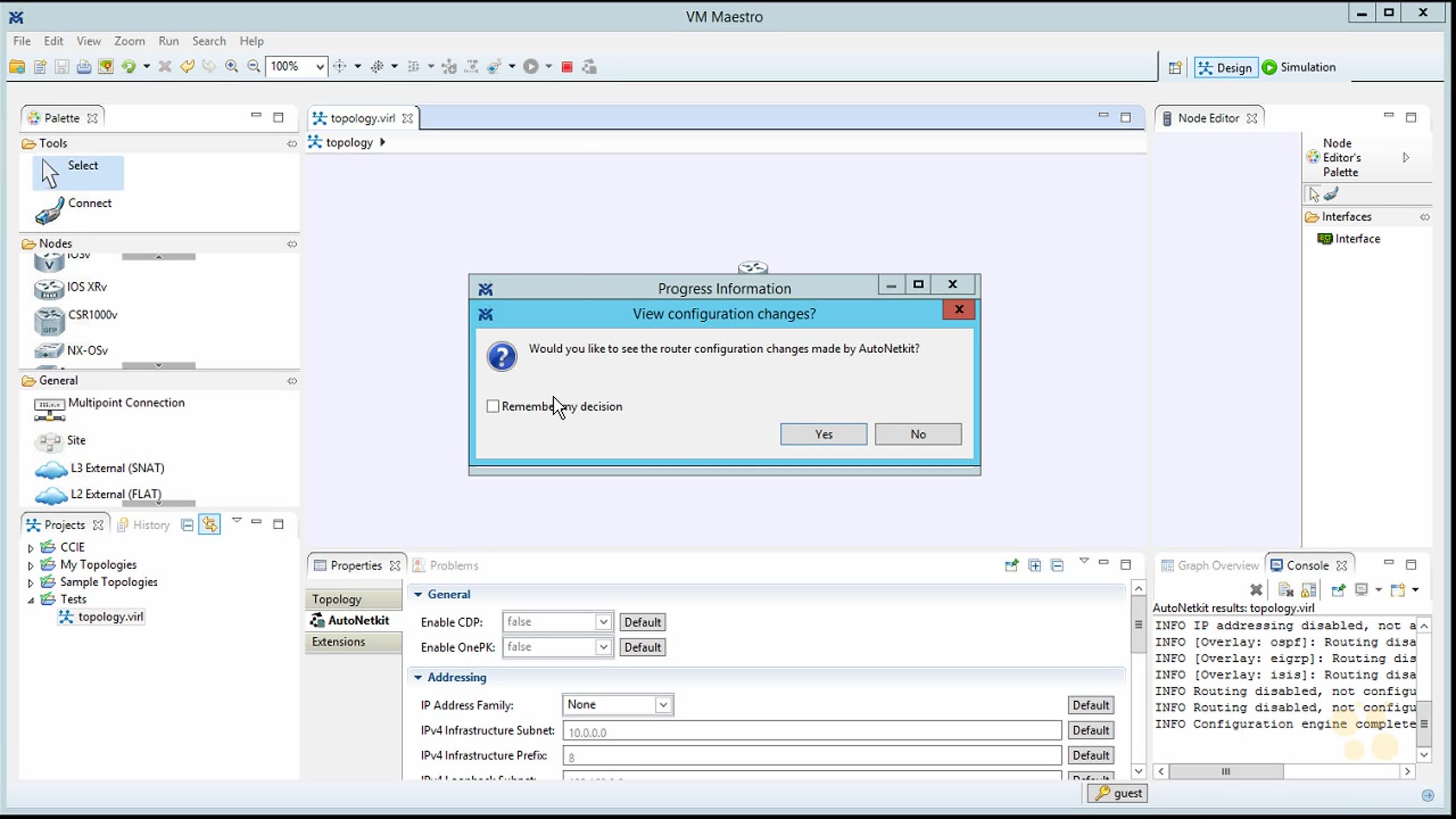Click Default button for IP Address Family

(x=1090, y=705)
